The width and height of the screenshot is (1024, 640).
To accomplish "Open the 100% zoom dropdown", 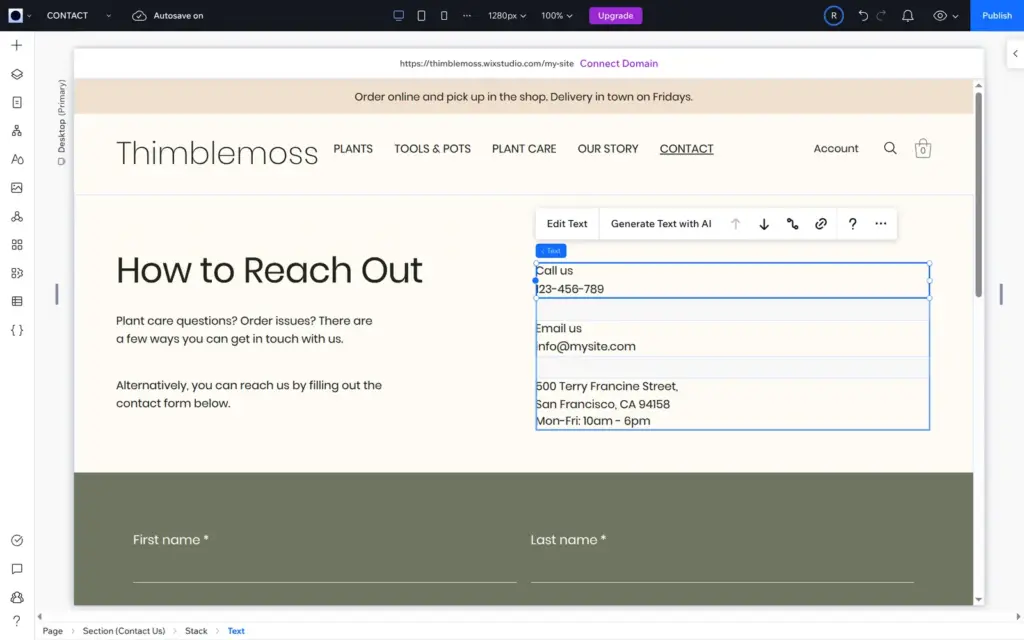I will [556, 16].
